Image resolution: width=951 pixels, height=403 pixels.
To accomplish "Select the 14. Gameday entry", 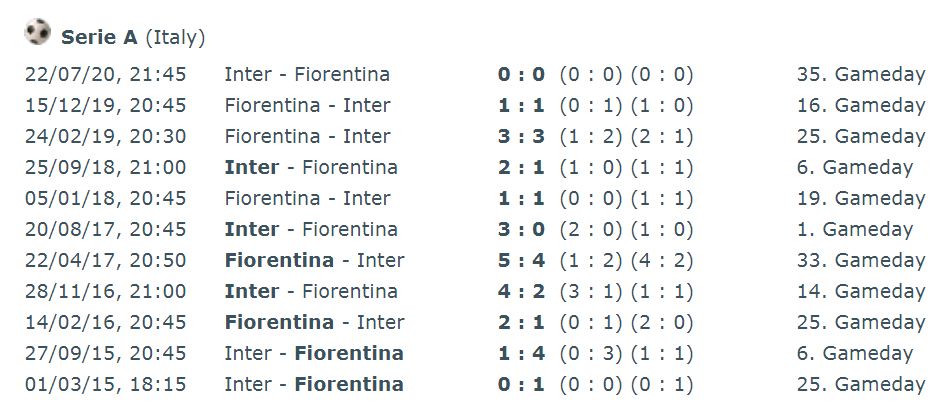I will pos(861,291).
